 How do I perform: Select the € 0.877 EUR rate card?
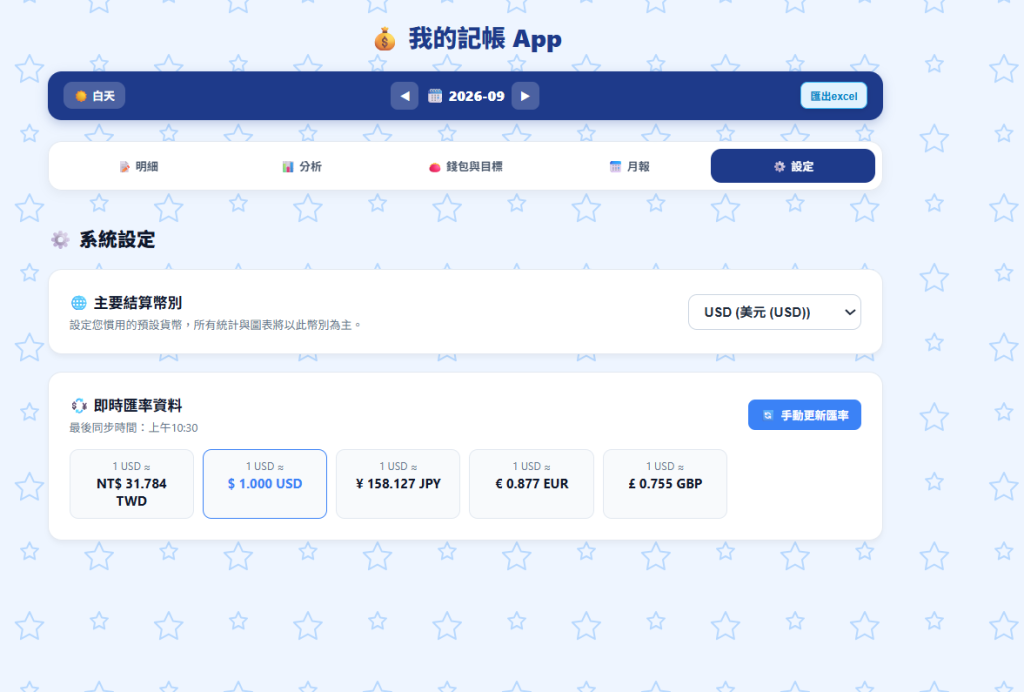(532, 484)
